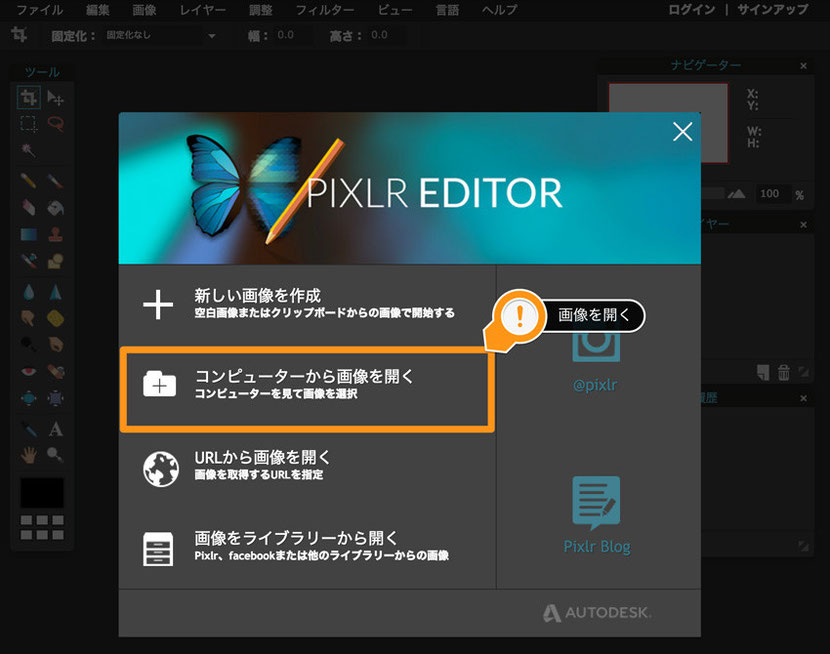Open the @pixlr Instagram link
830x654 pixels.
[x=596, y=357]
